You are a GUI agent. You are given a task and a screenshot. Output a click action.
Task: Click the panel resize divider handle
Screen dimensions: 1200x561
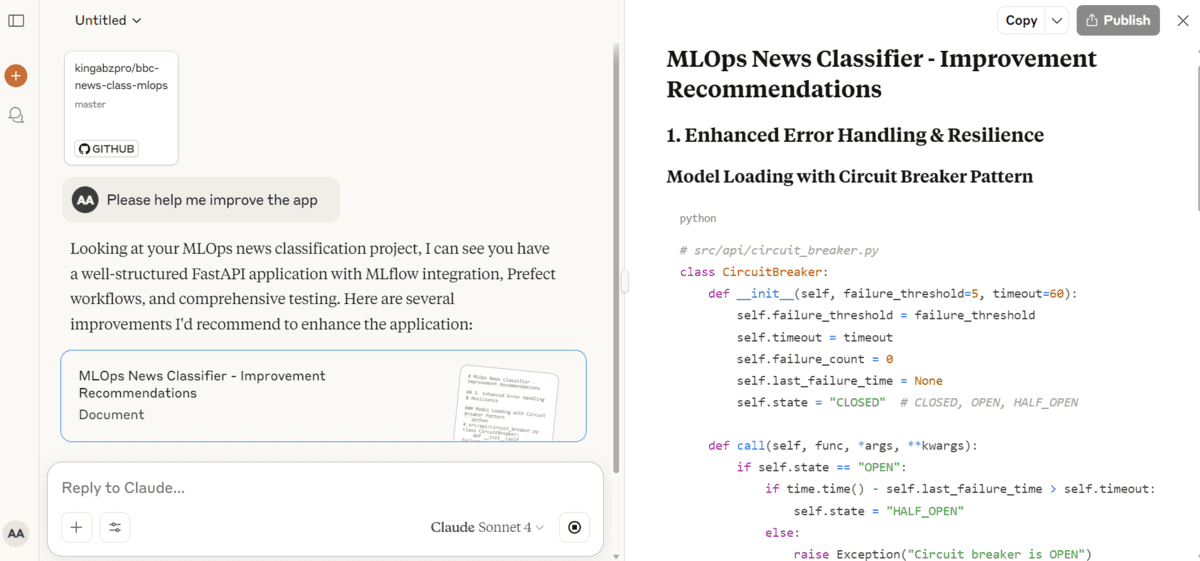click(625, 281)
